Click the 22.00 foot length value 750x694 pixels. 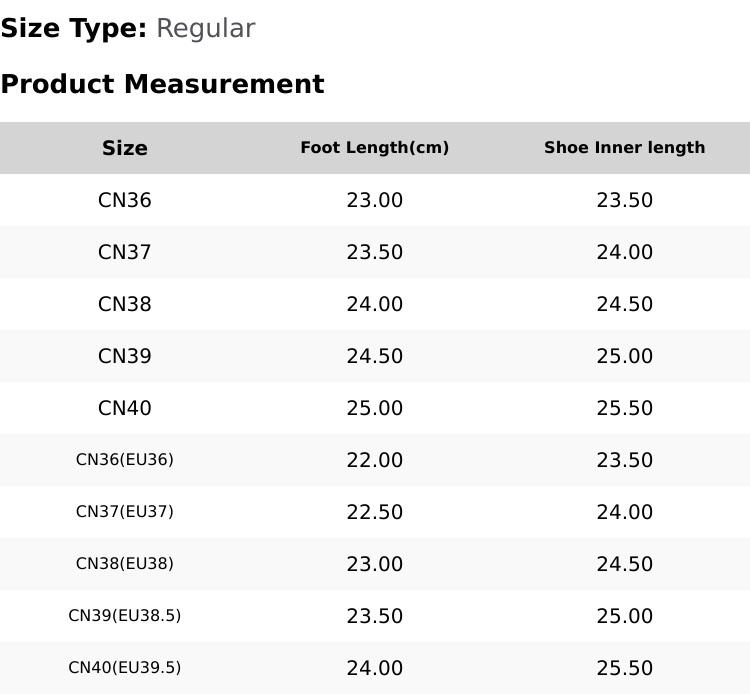click(375, 460)
